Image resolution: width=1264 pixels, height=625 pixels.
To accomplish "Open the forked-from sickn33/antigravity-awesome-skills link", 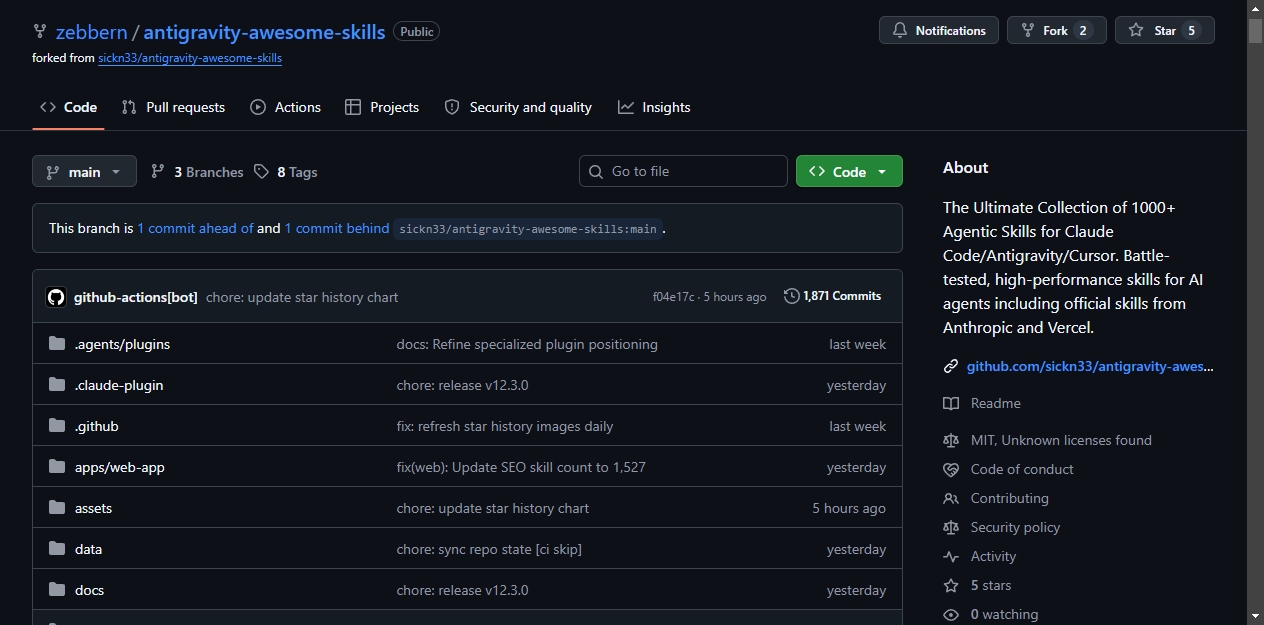I will [190, 58].
